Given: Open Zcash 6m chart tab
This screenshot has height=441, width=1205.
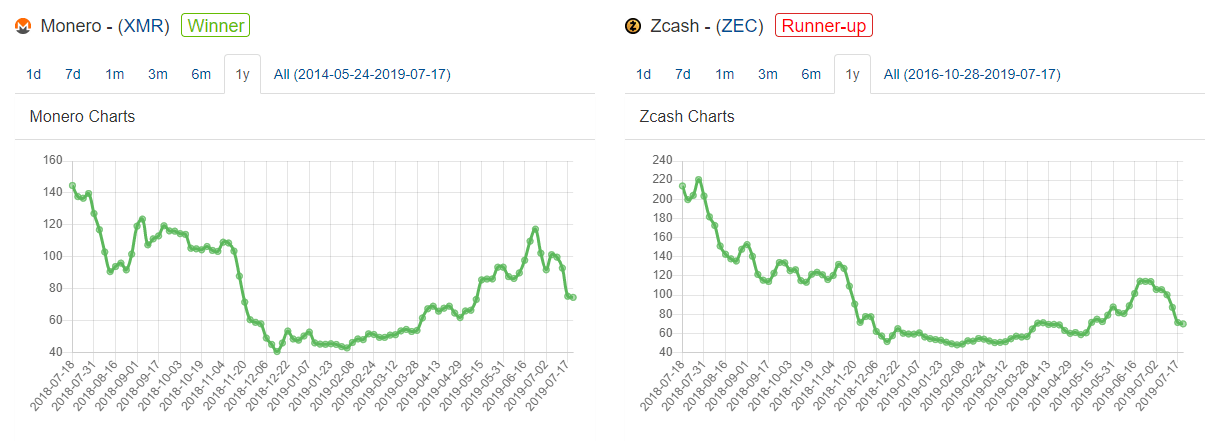Looking at the screenshot, I should tap(810, 74).
